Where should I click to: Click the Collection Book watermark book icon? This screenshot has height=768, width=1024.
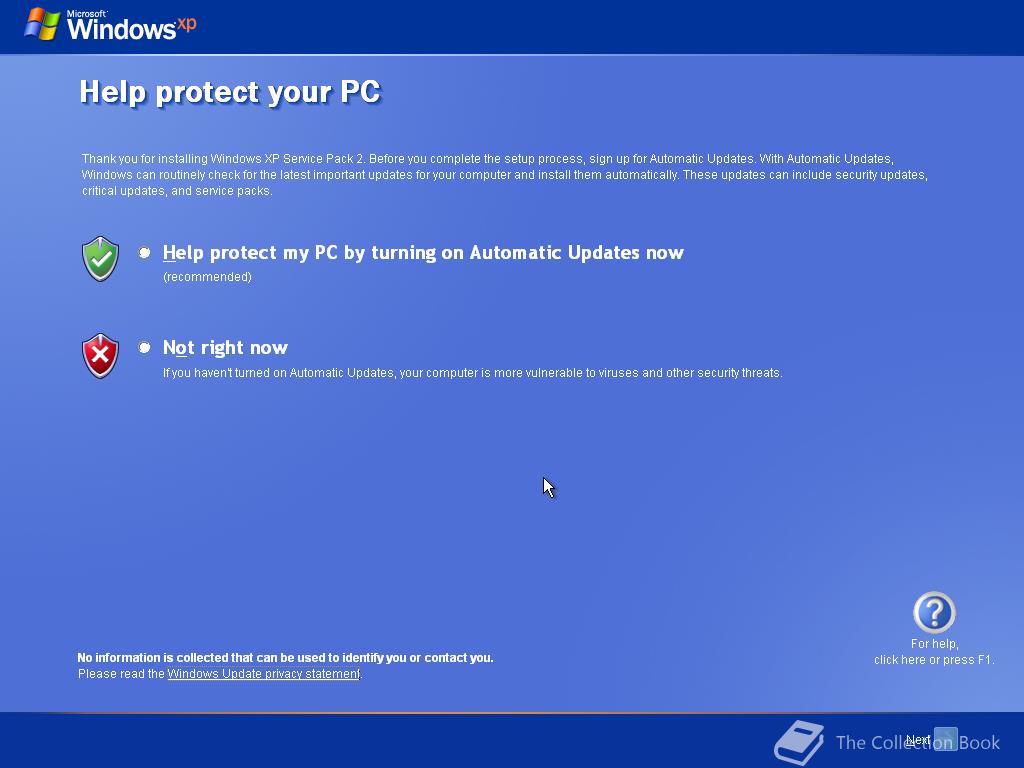pyautogui.click(x=799, y=742)
